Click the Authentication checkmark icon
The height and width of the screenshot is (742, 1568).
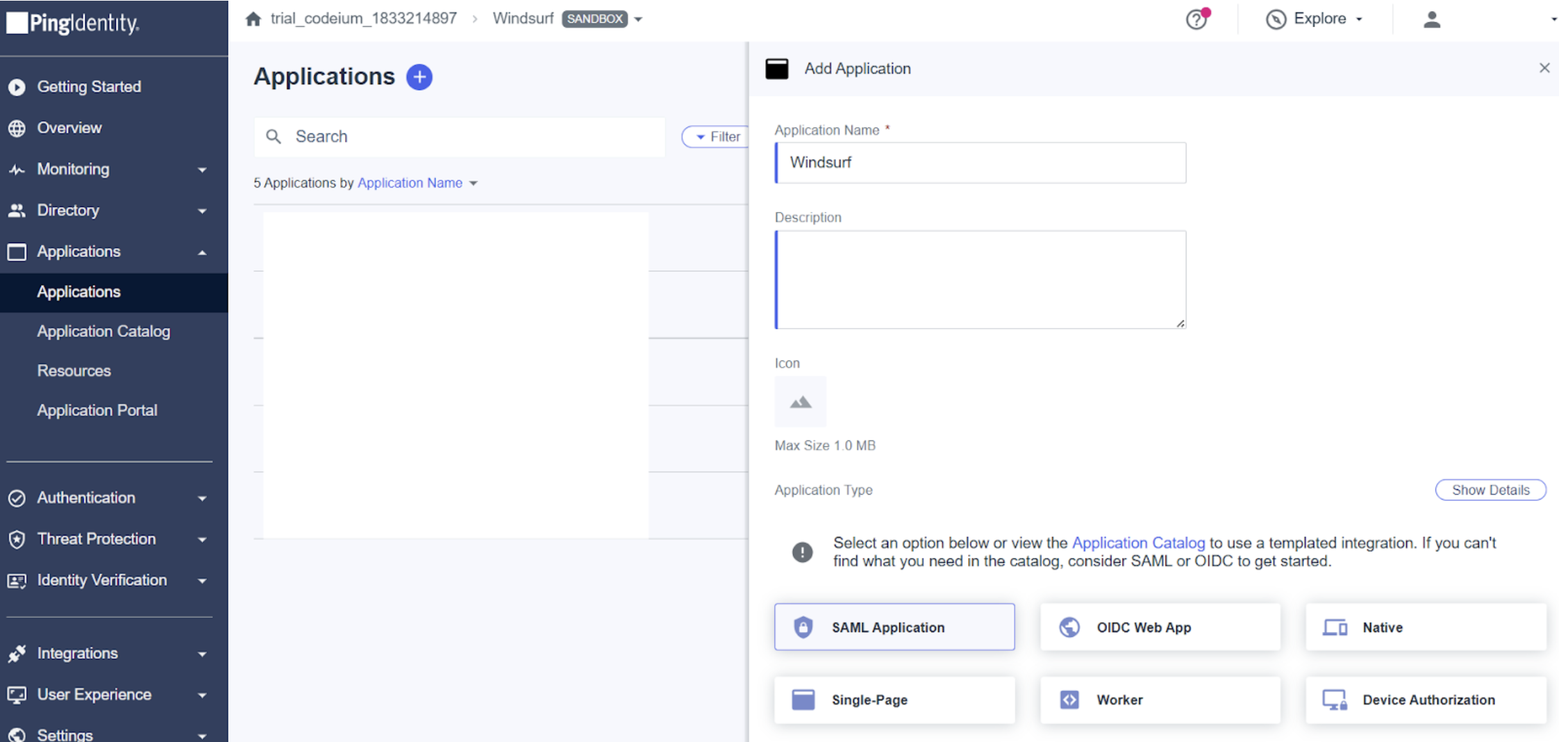coord(17,498)
